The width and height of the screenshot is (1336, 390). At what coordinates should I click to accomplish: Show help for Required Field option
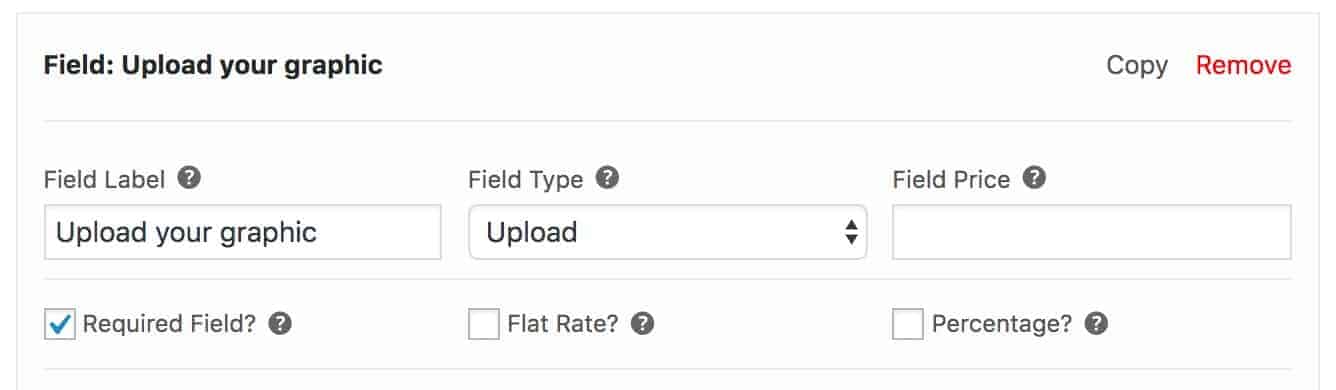click(281, 324)
